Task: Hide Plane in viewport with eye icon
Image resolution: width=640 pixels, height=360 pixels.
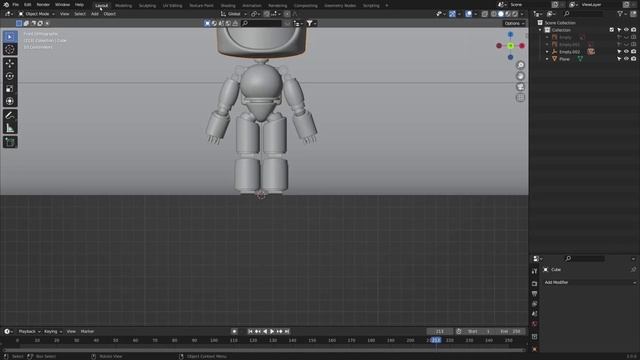Action: (x=627, y=59)
